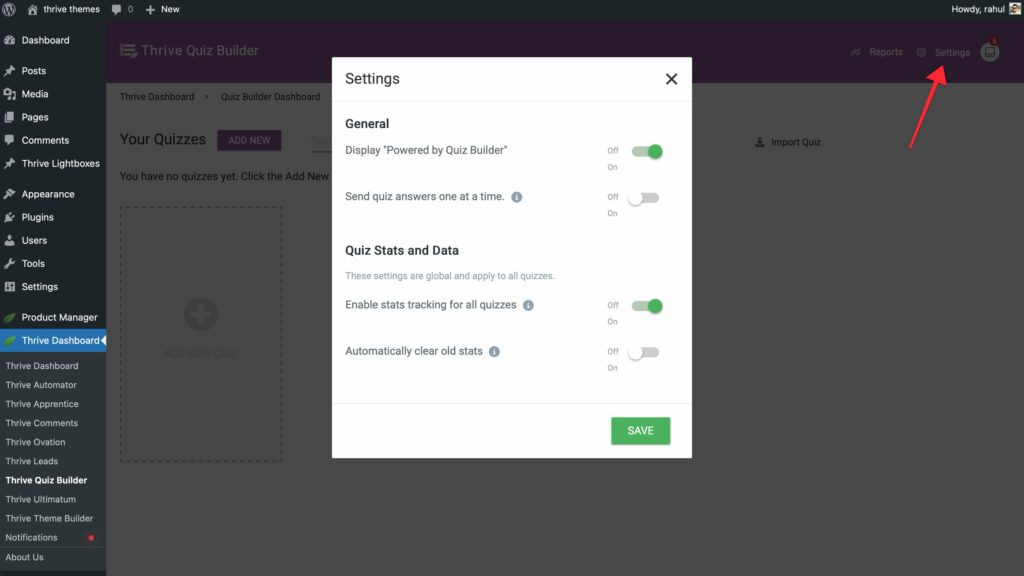Turn off stats tracking for all quizzes
Image resolution: width=1024 pixels, height=576 pixels.
646,306
